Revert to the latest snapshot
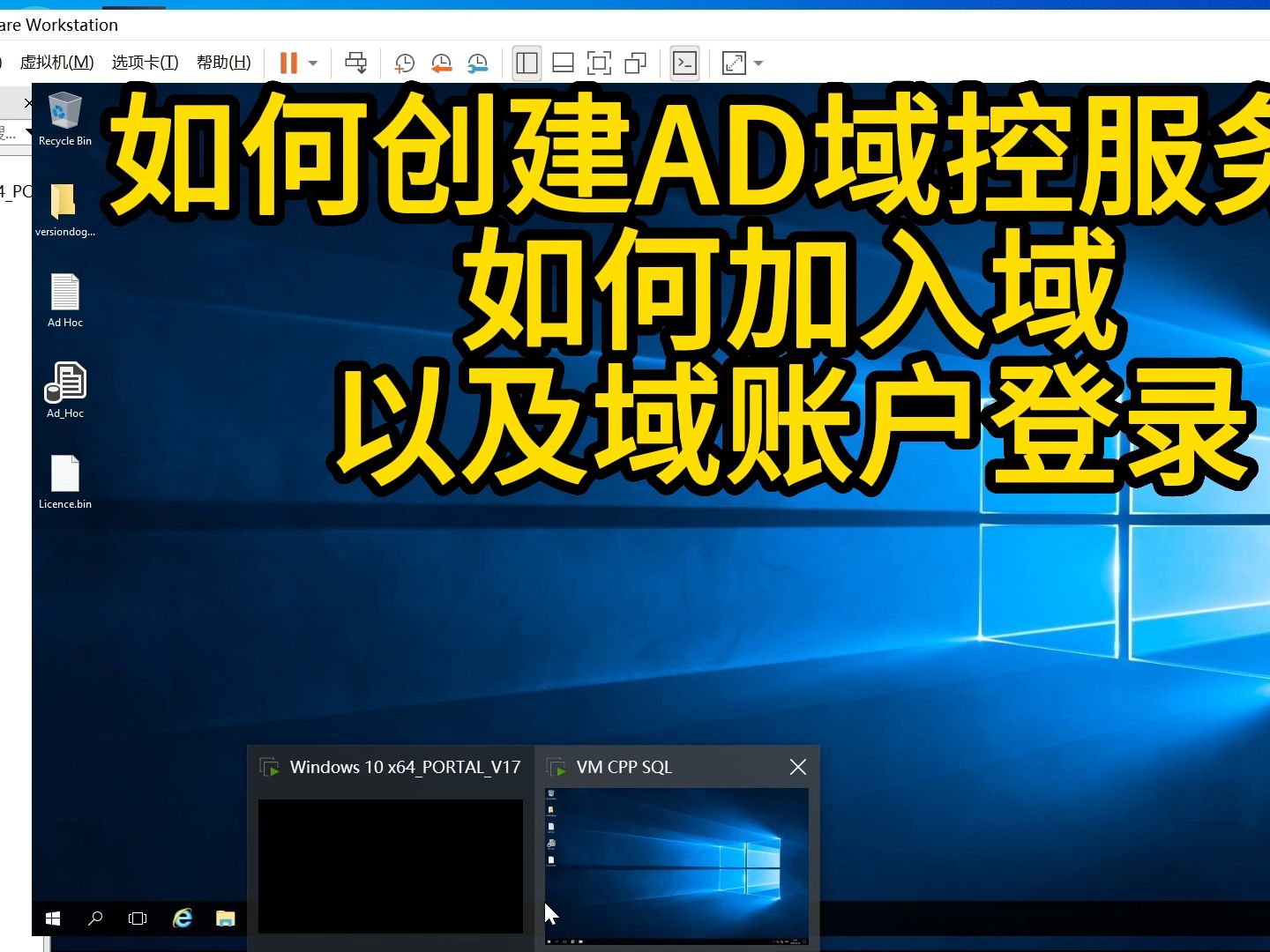Viewport: 1270px width, 952px height. pos(442,63)
